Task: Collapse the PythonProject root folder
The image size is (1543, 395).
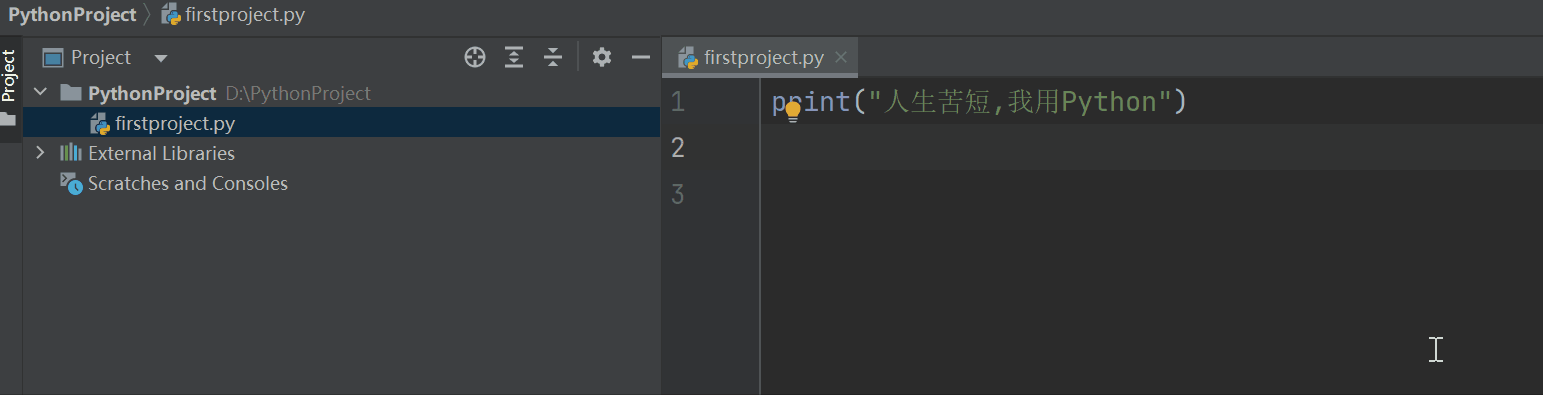Action: (40, 93)
